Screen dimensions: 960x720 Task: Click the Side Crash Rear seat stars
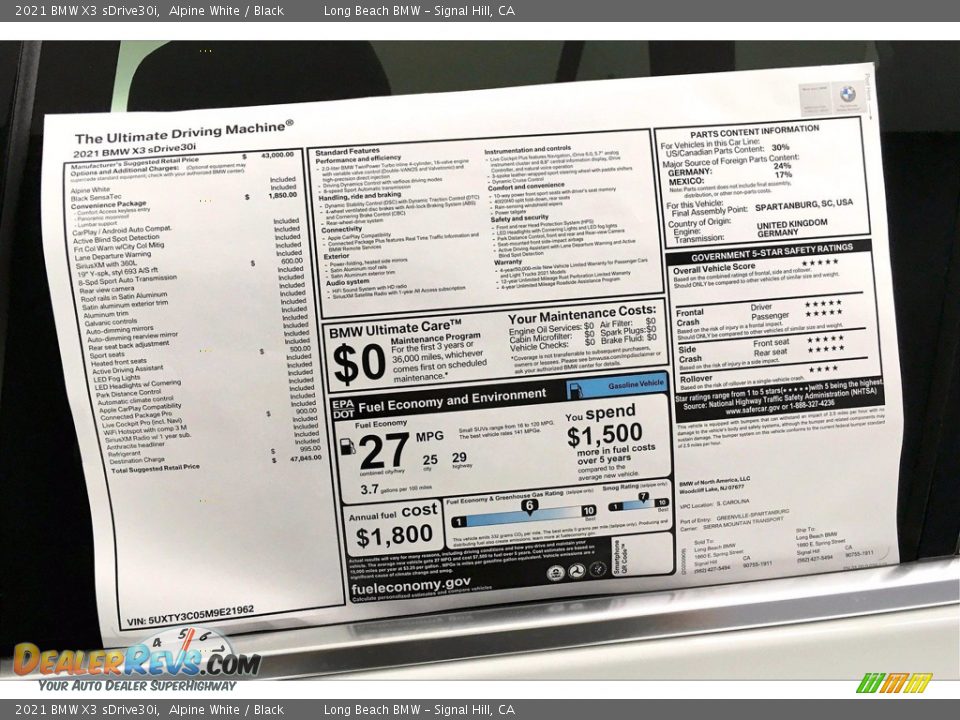(826, 350)
